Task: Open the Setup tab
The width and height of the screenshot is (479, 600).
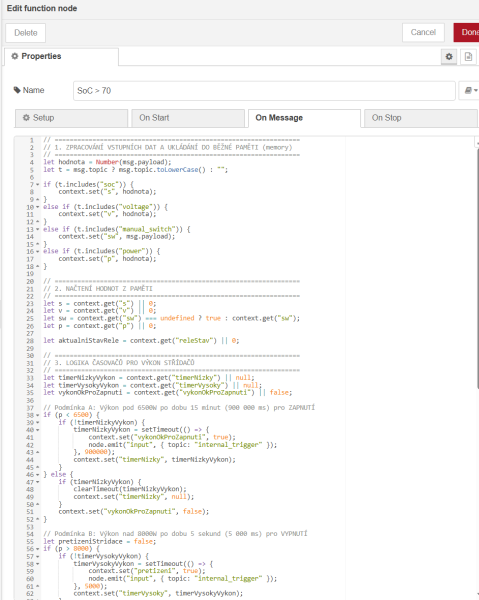Action: point(72,118)
